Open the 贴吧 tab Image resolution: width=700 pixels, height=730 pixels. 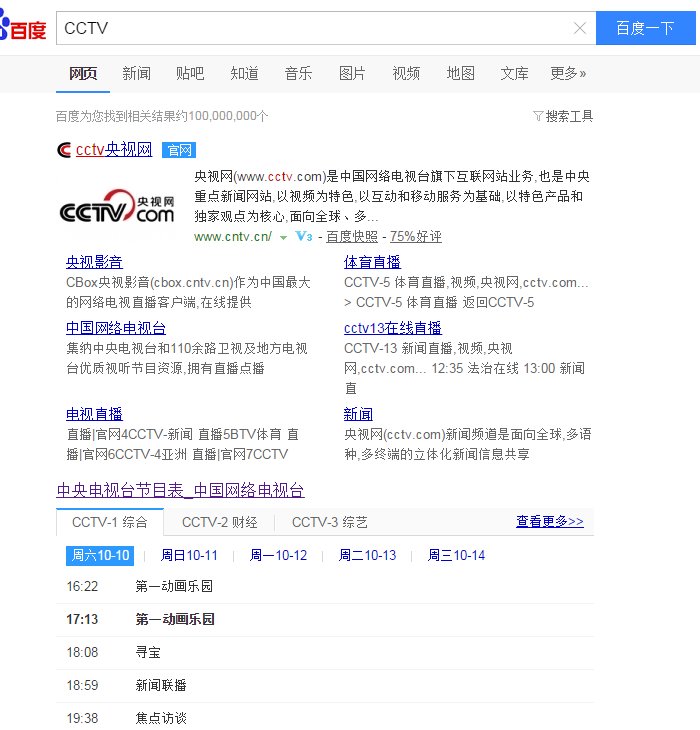point(190,74)
